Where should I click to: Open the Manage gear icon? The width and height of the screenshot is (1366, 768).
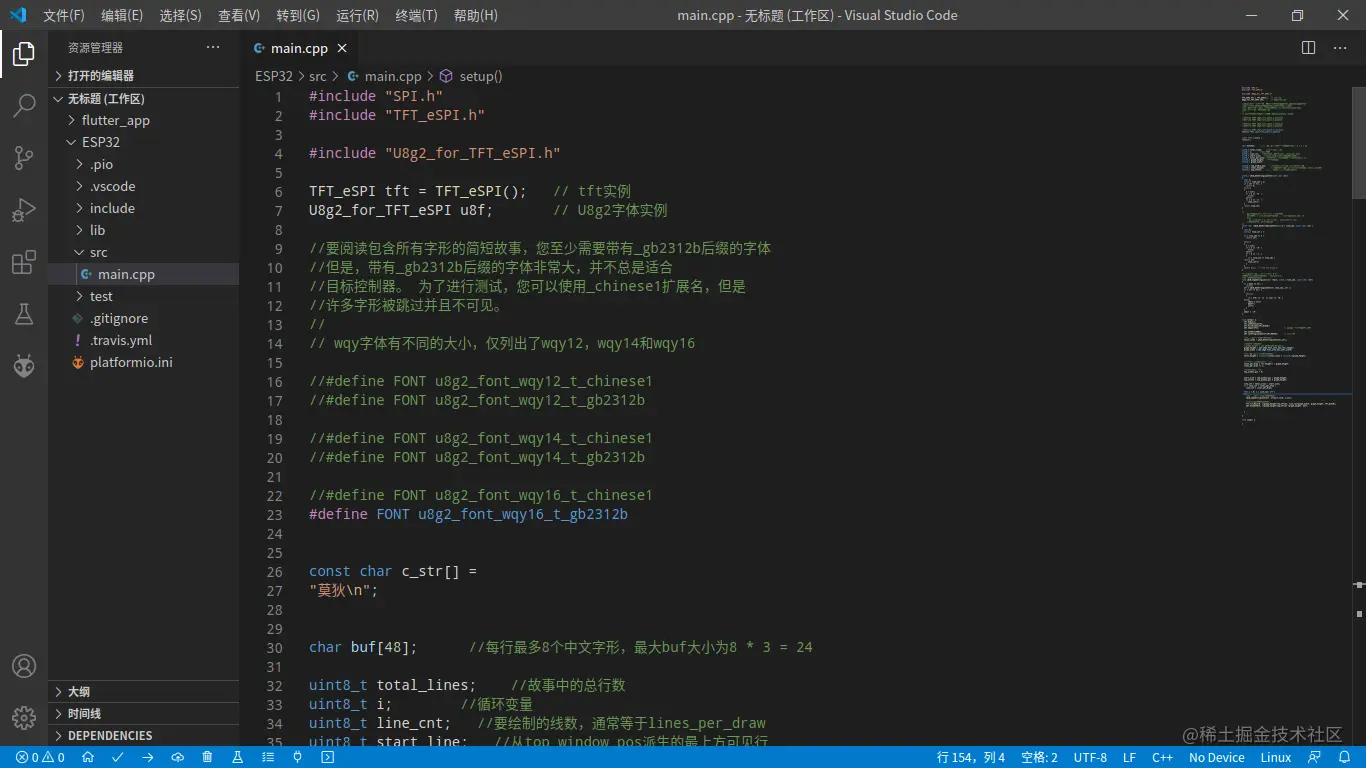[24, 718]
